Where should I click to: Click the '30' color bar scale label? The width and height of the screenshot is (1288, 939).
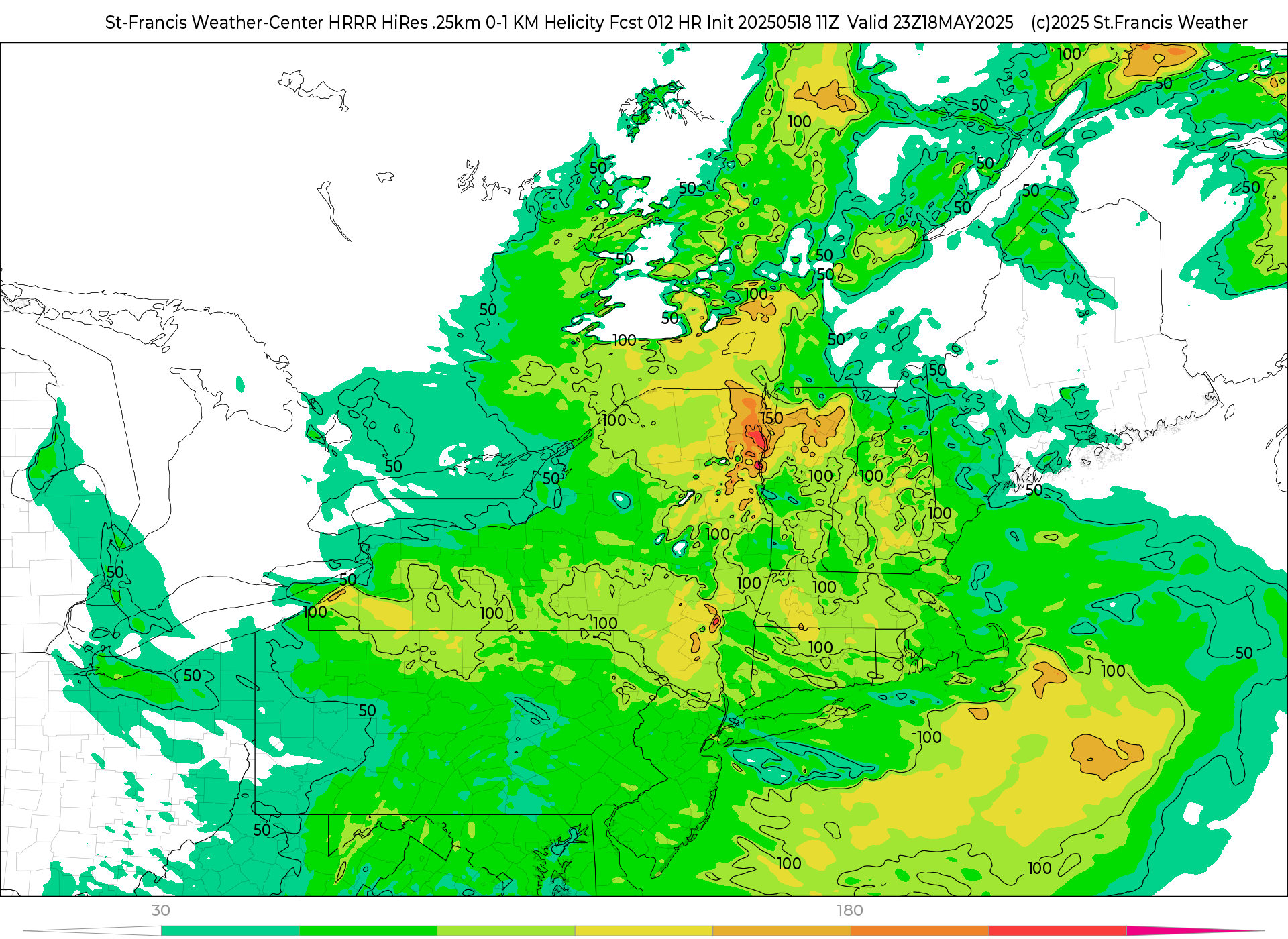click(160, 910)
